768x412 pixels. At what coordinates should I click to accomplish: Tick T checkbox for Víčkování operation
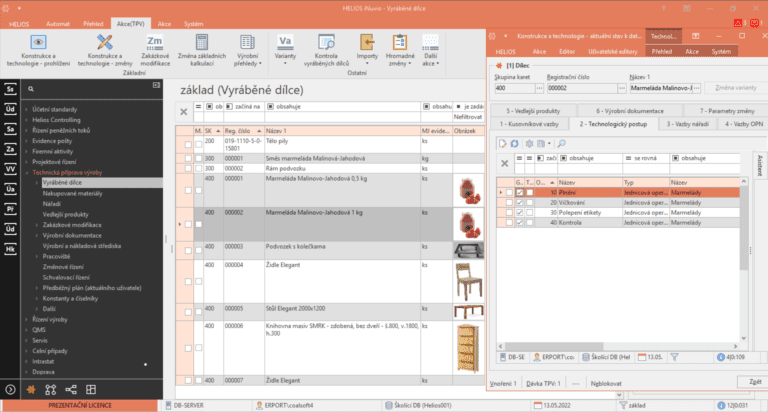529,202
